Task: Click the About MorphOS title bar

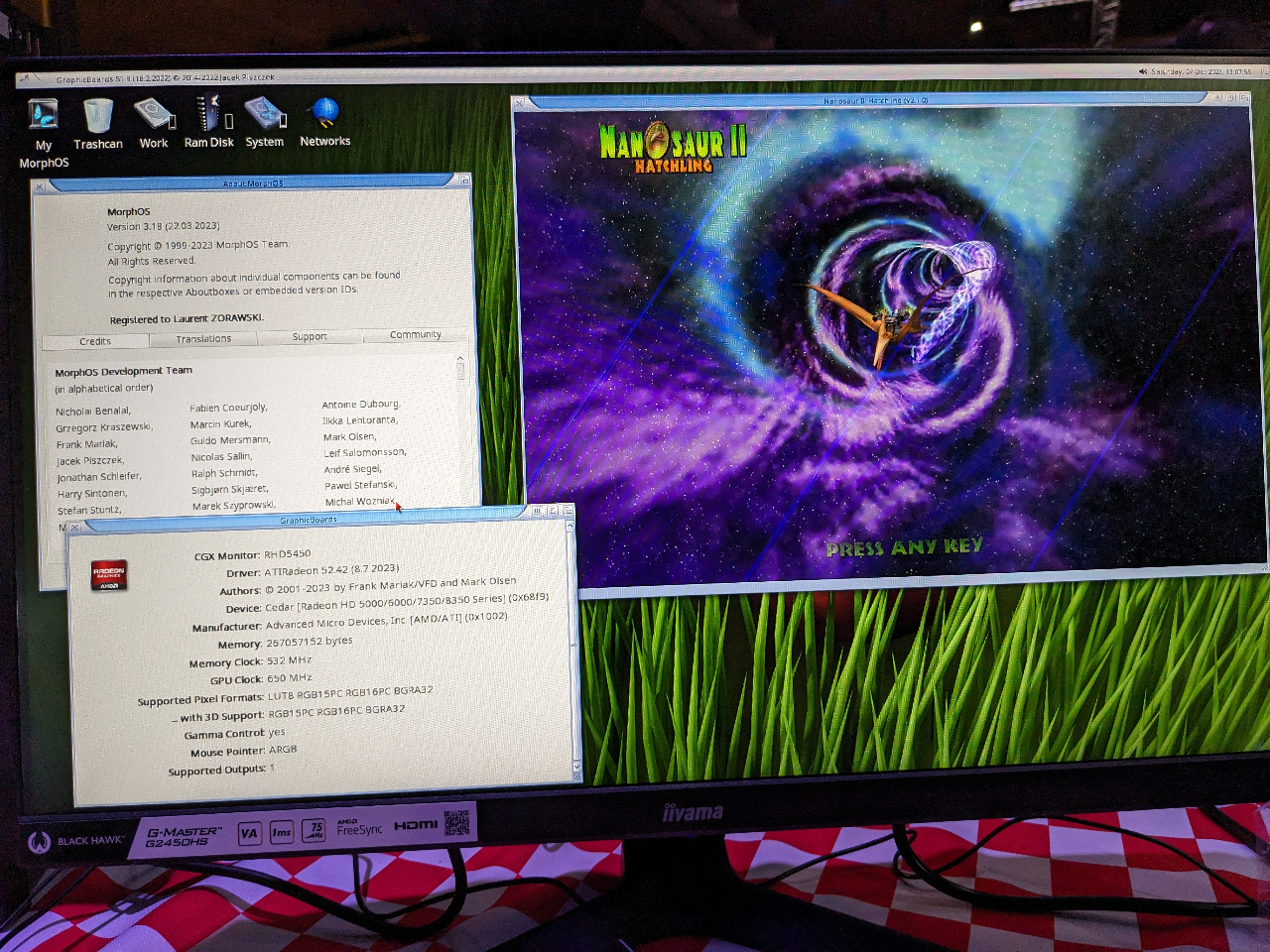Action: pos(252,183)
